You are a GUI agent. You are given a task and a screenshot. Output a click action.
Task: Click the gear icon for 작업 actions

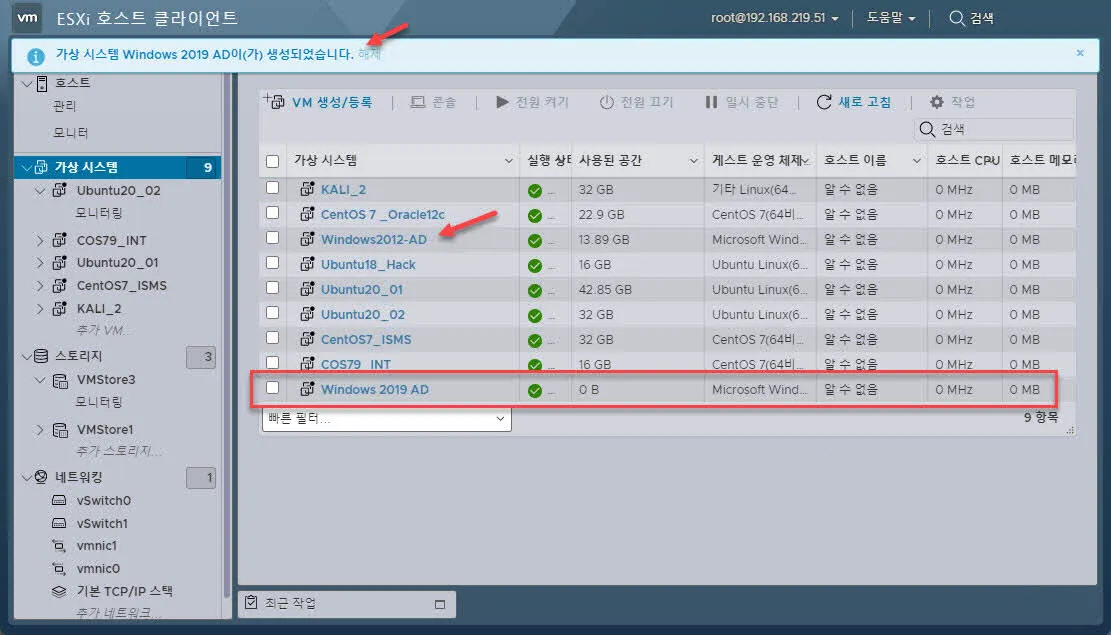coord(936,102)
